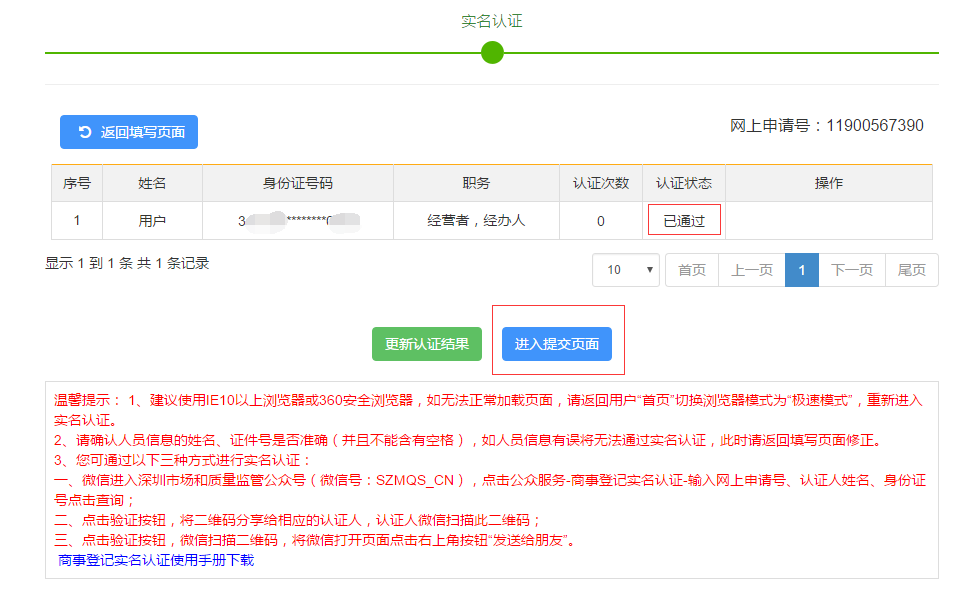Click the 经营者，经办人 position cell

476,221
